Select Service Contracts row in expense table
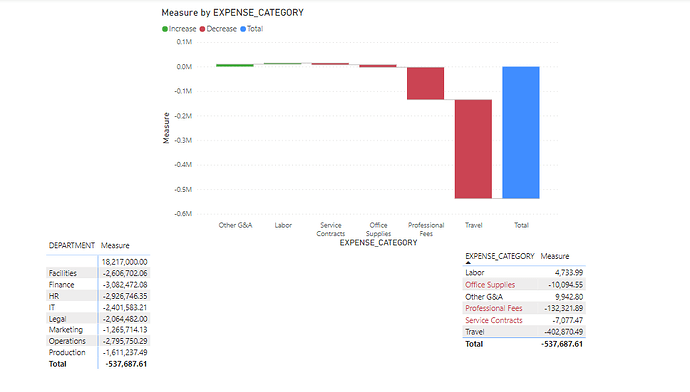 coord(524,320)
